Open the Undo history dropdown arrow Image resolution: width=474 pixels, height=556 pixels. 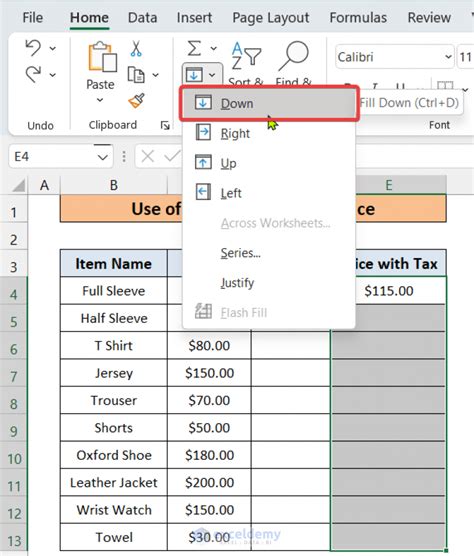click(52, 48)
